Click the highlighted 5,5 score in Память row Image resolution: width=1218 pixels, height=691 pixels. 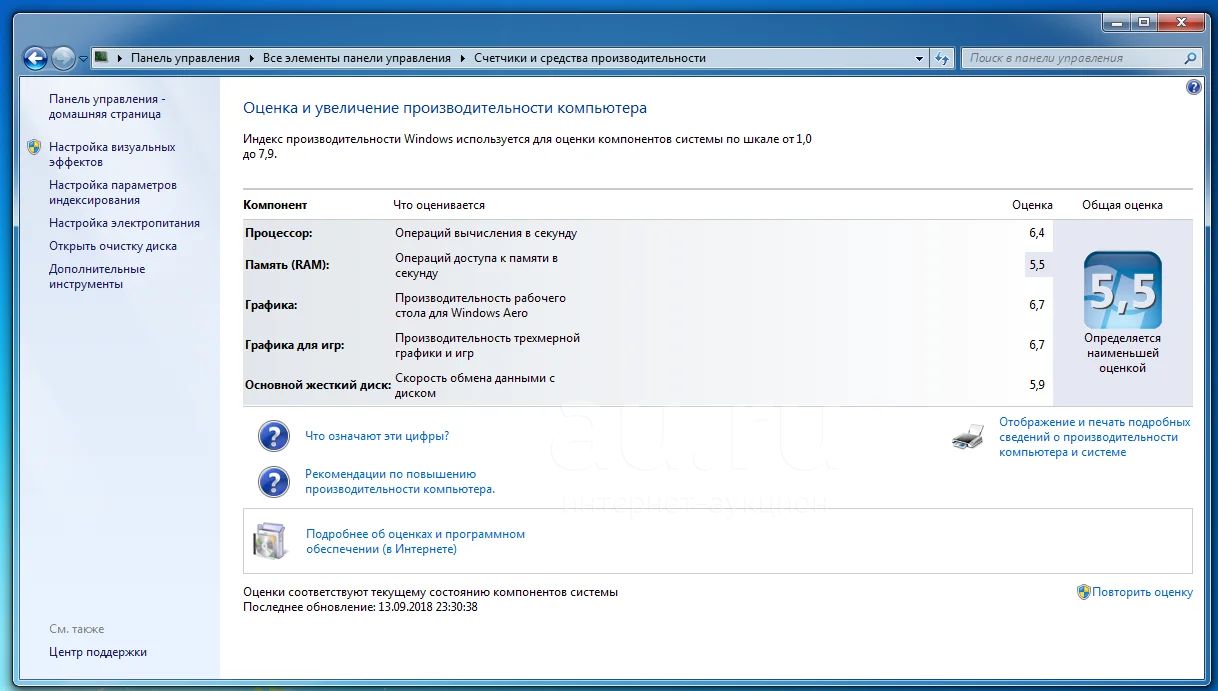click(1036, 265)
